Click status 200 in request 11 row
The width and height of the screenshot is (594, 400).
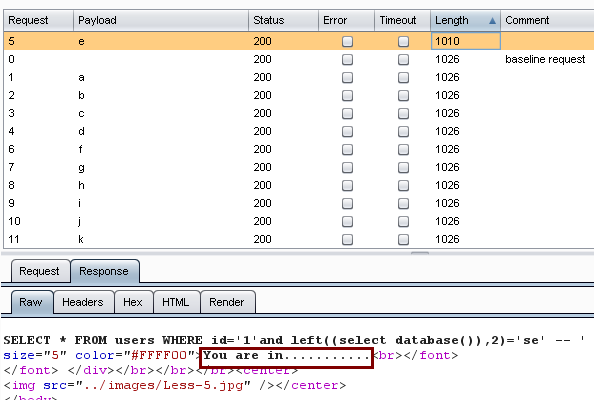point(263,239)
